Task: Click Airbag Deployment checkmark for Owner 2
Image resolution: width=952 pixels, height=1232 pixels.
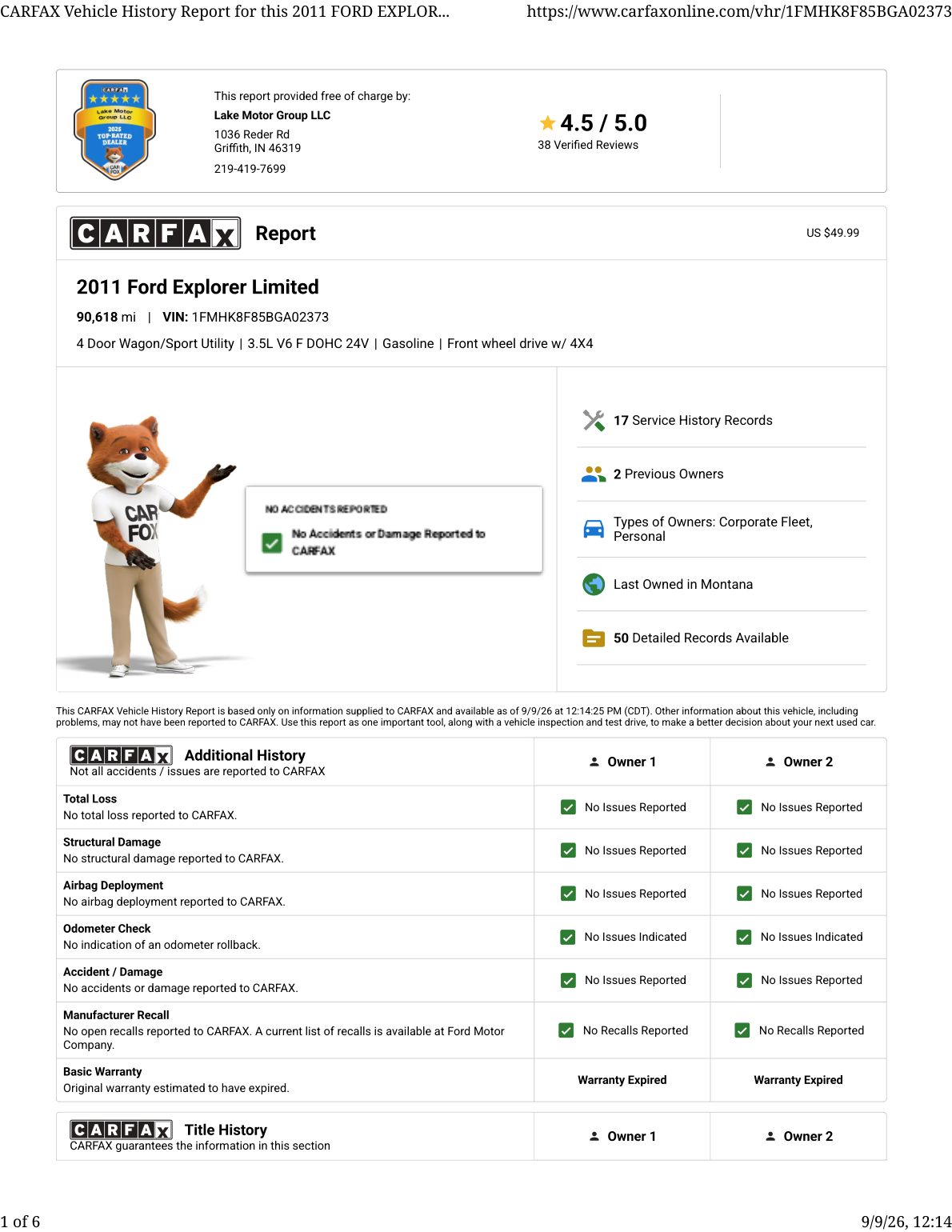Action: (x=744, y=894)
